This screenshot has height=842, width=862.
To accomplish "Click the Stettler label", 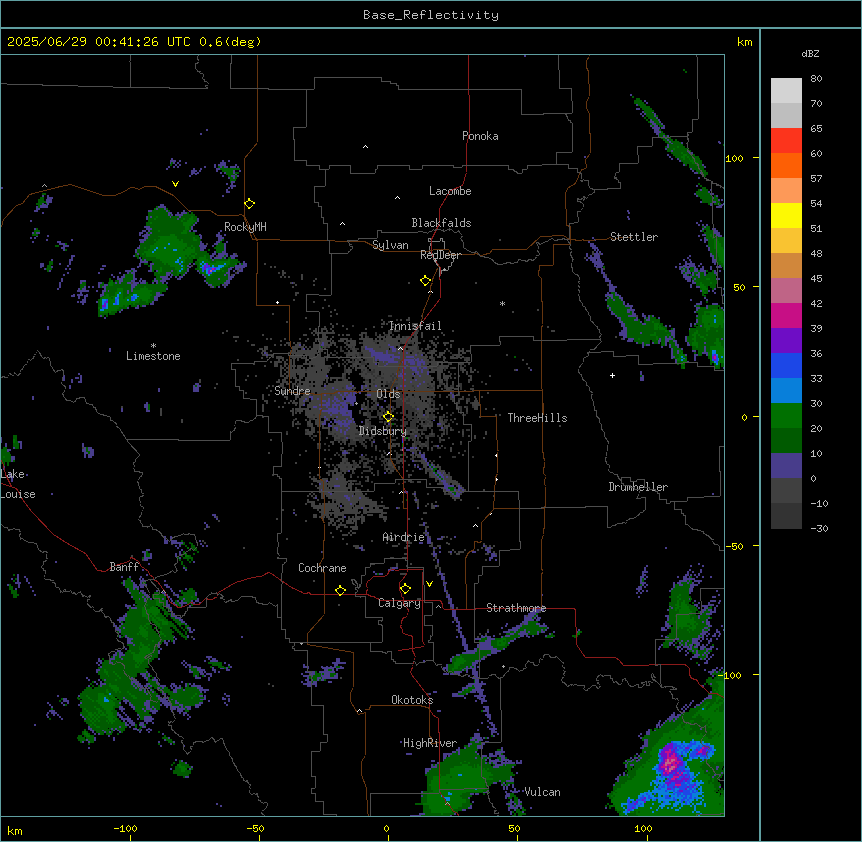I will [x=634, y=237].
